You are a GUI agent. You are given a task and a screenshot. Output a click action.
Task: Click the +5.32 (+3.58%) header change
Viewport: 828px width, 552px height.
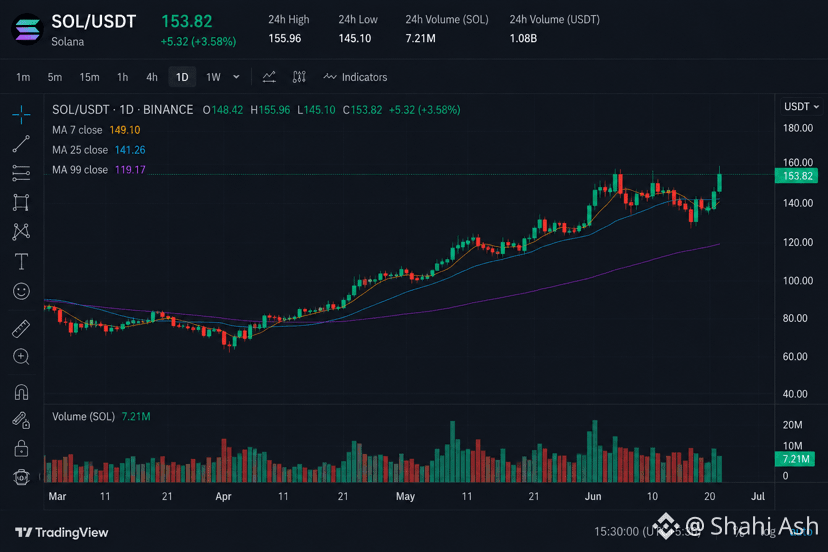[199, 42]
